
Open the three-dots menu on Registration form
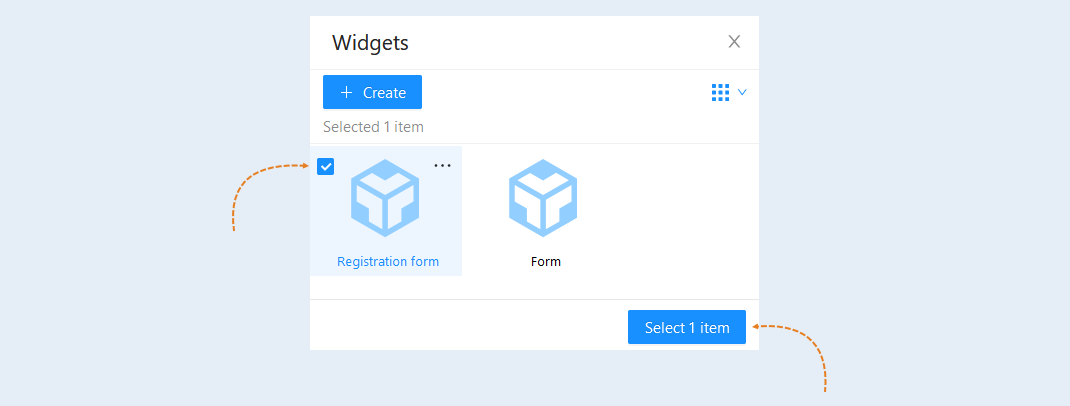click(443, 166)
